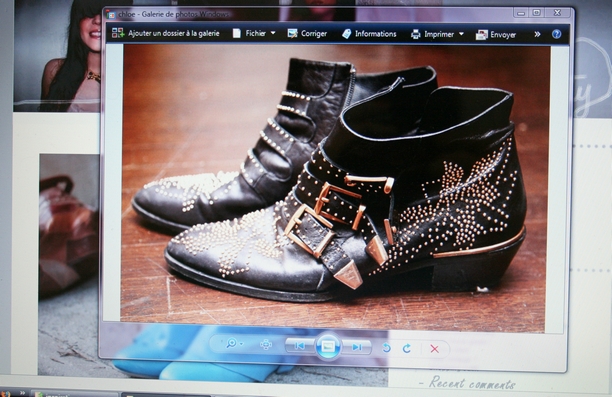Click the fit to window icon
The width and height of the screenshot is (612, 397).
click(266, 344)
